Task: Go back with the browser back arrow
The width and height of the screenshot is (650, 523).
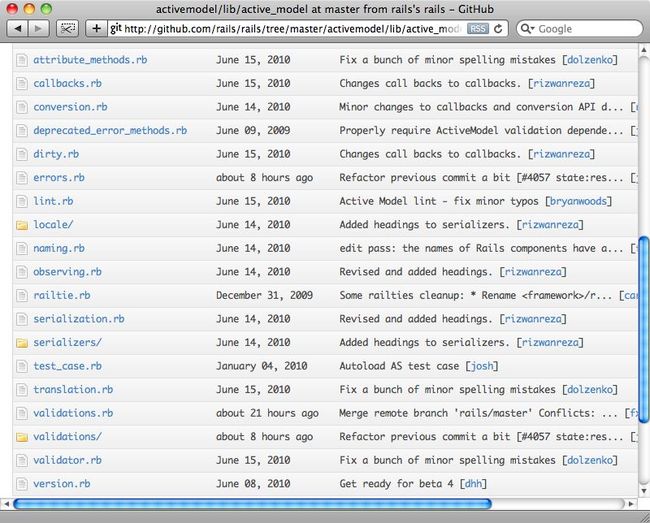Action: coord(18,29)
